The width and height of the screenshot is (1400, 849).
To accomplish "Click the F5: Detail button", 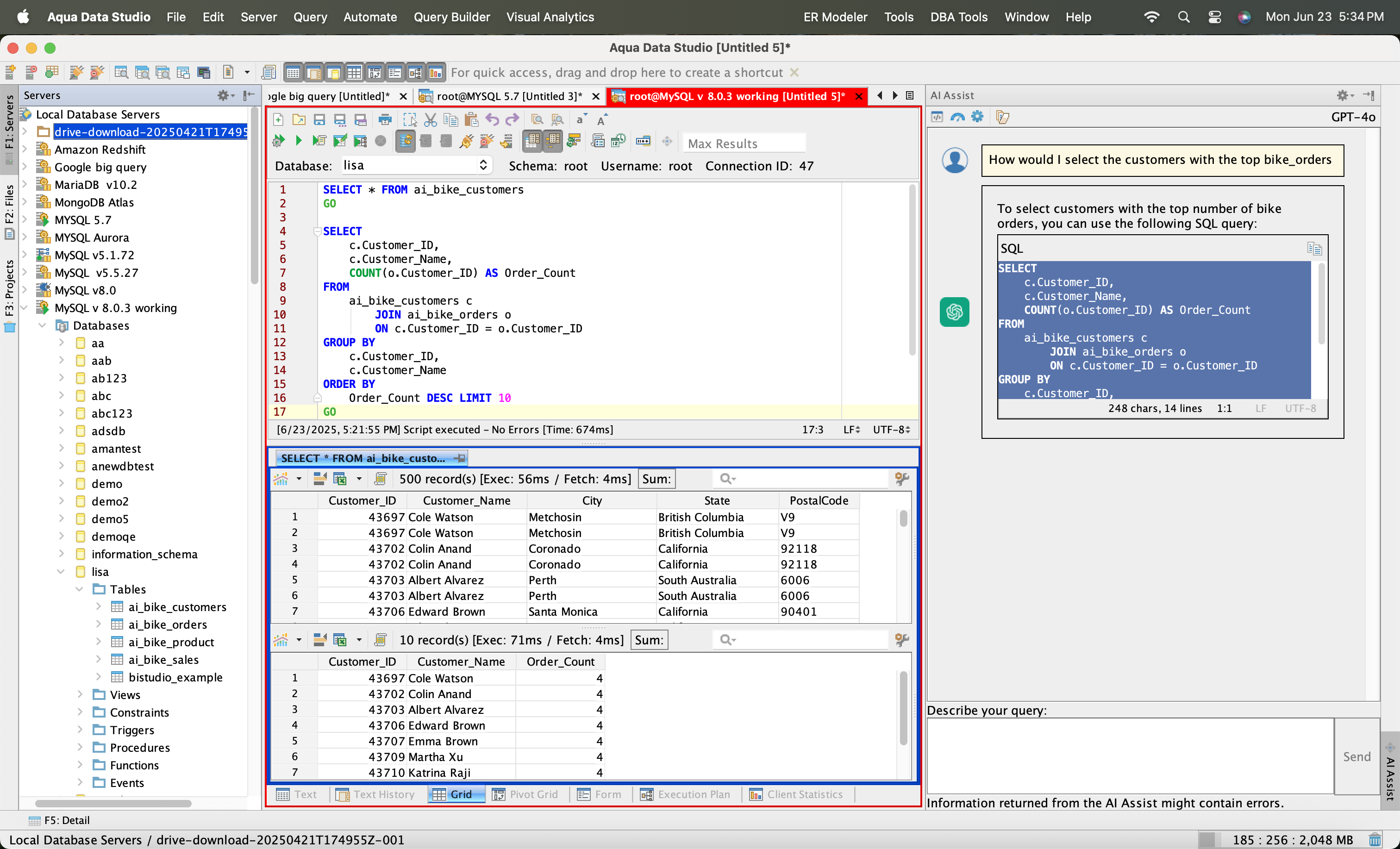I will (59, 820).
